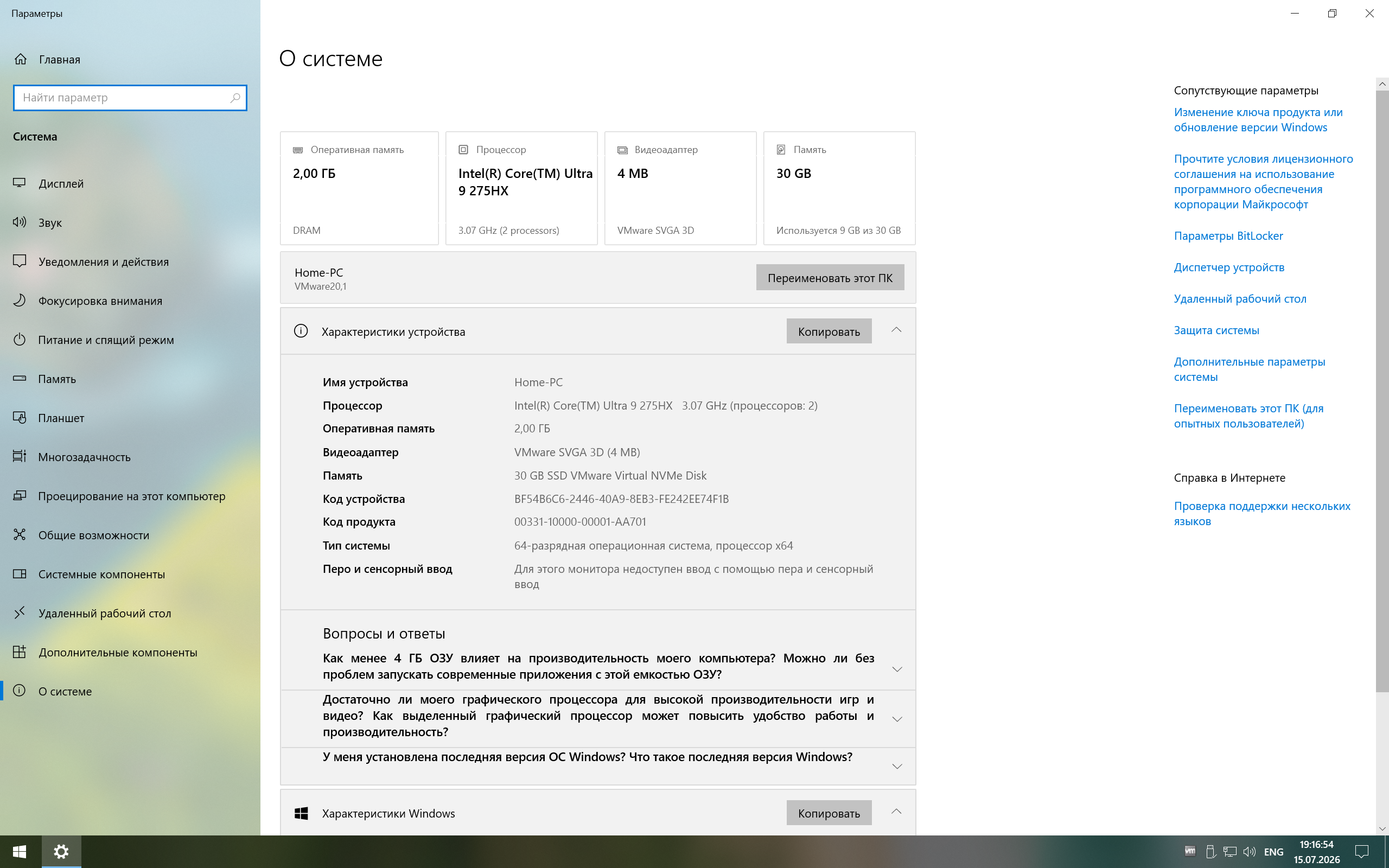
Task: Collapse the Характеристики устройства section chevron
Action: [x=896, y=330]
